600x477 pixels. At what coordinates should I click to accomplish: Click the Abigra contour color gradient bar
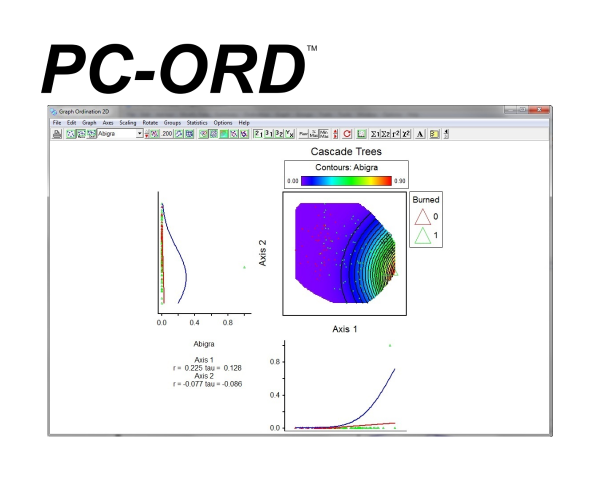click(346, 181)
